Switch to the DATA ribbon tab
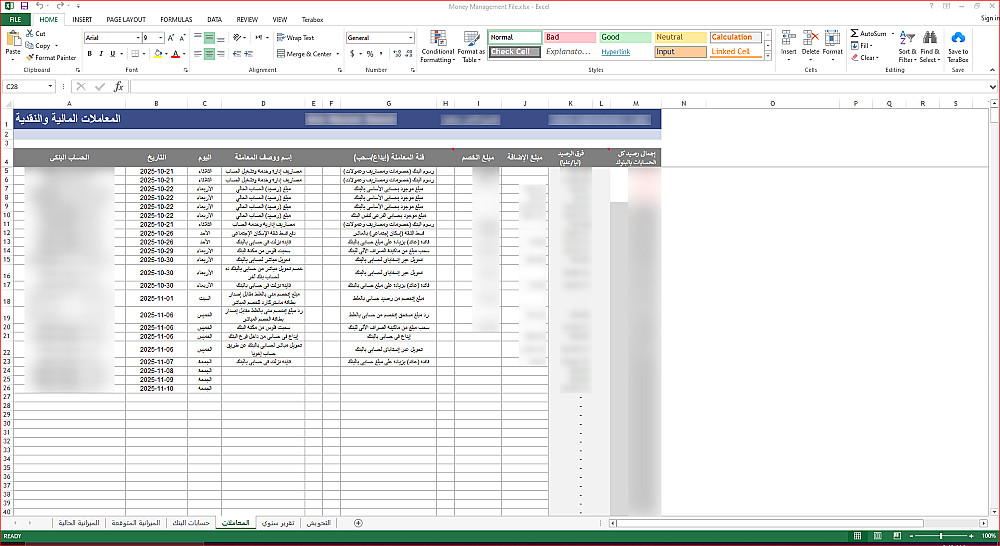The width and height of the screenshot is (1000, 546). [x=214, y=20]
